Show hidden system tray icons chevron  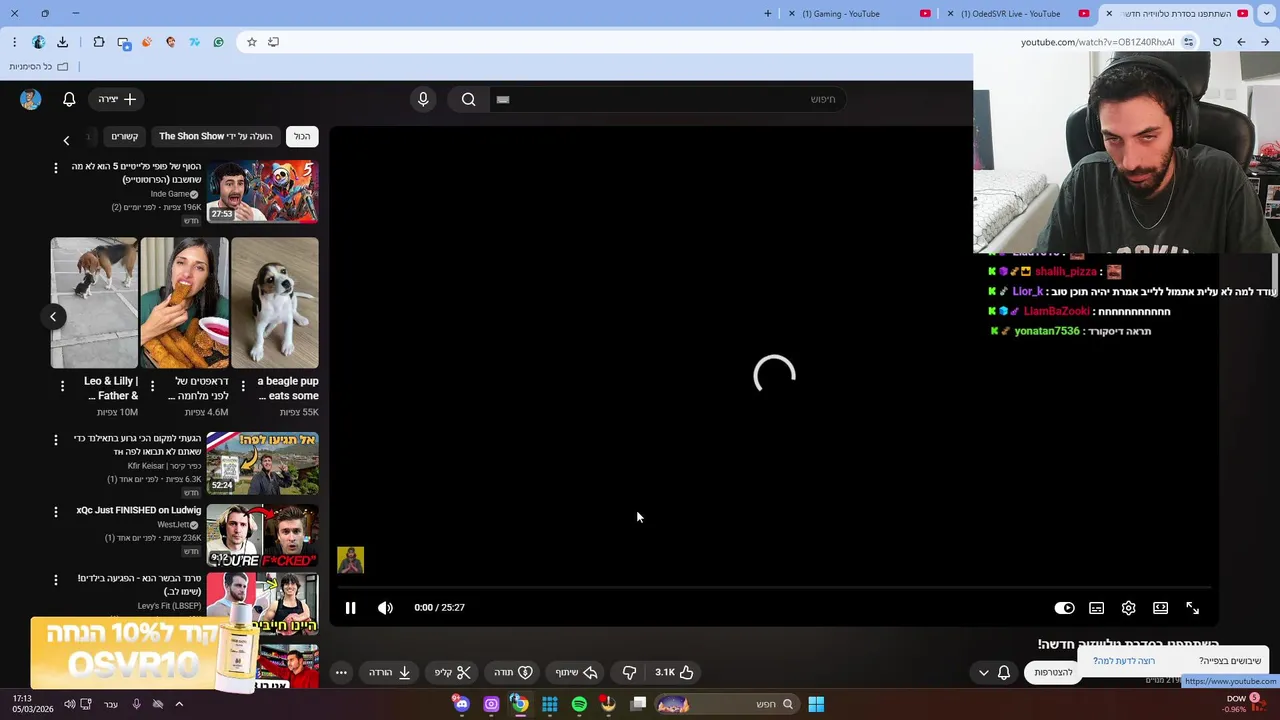click(179, 704)
